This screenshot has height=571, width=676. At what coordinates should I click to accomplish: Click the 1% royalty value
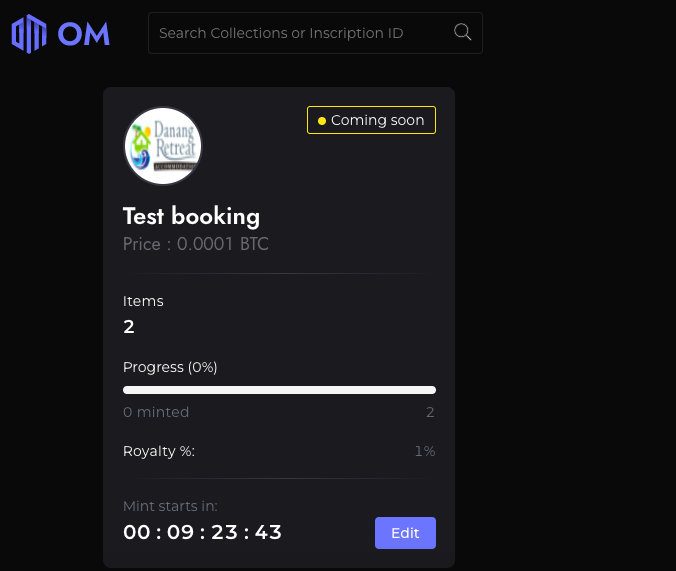tap(425, 451)
